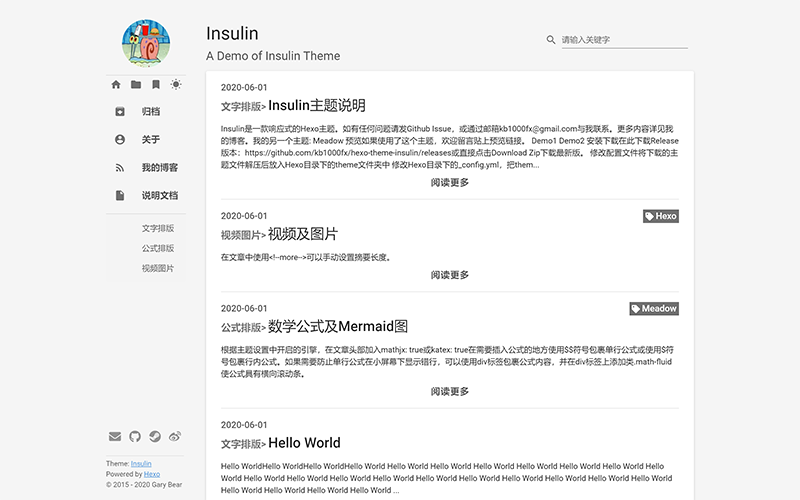Focus the 请输入关键字 search field

point(624,40)
